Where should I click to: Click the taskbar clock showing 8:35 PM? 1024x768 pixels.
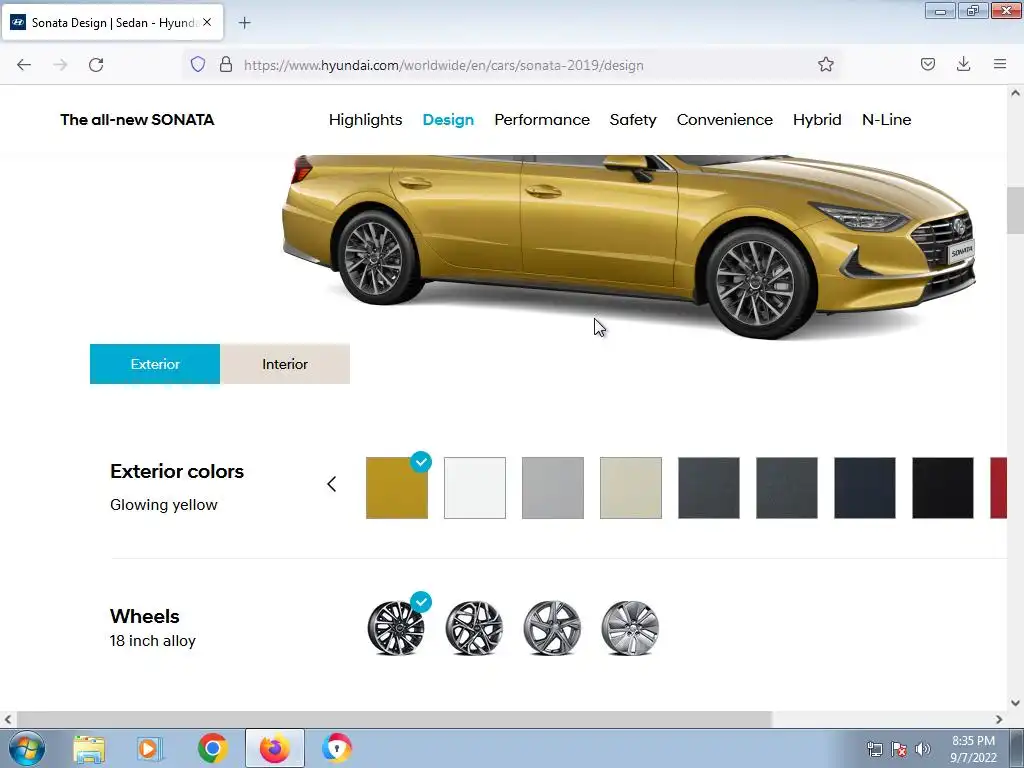[973, 749]
